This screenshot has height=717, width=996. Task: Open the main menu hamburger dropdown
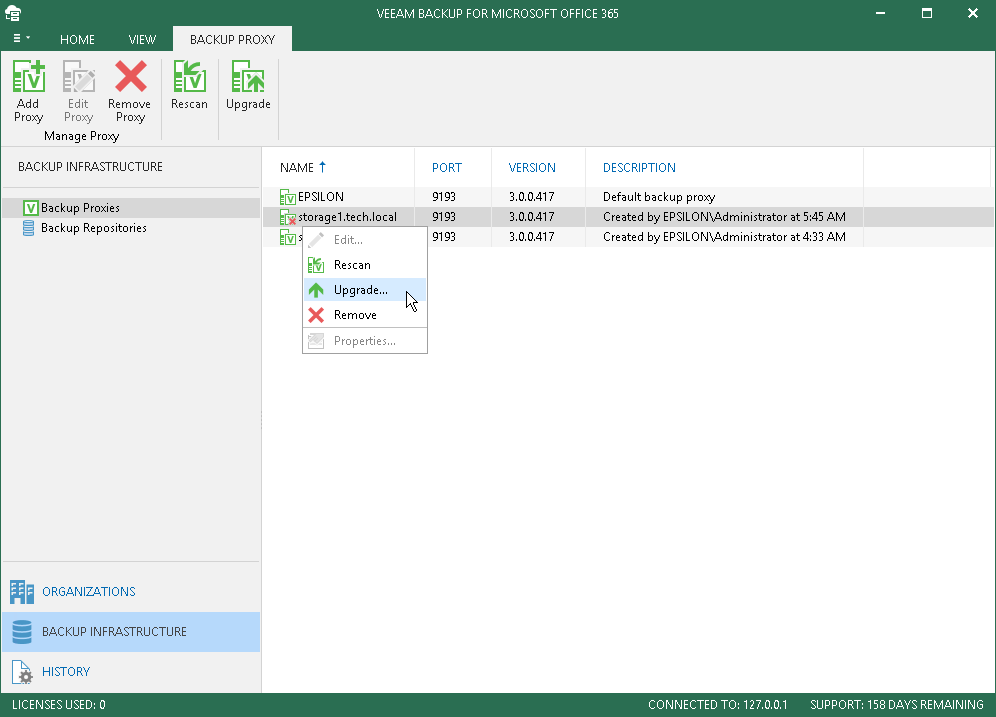pyautogui.click(x=21, y=39)
